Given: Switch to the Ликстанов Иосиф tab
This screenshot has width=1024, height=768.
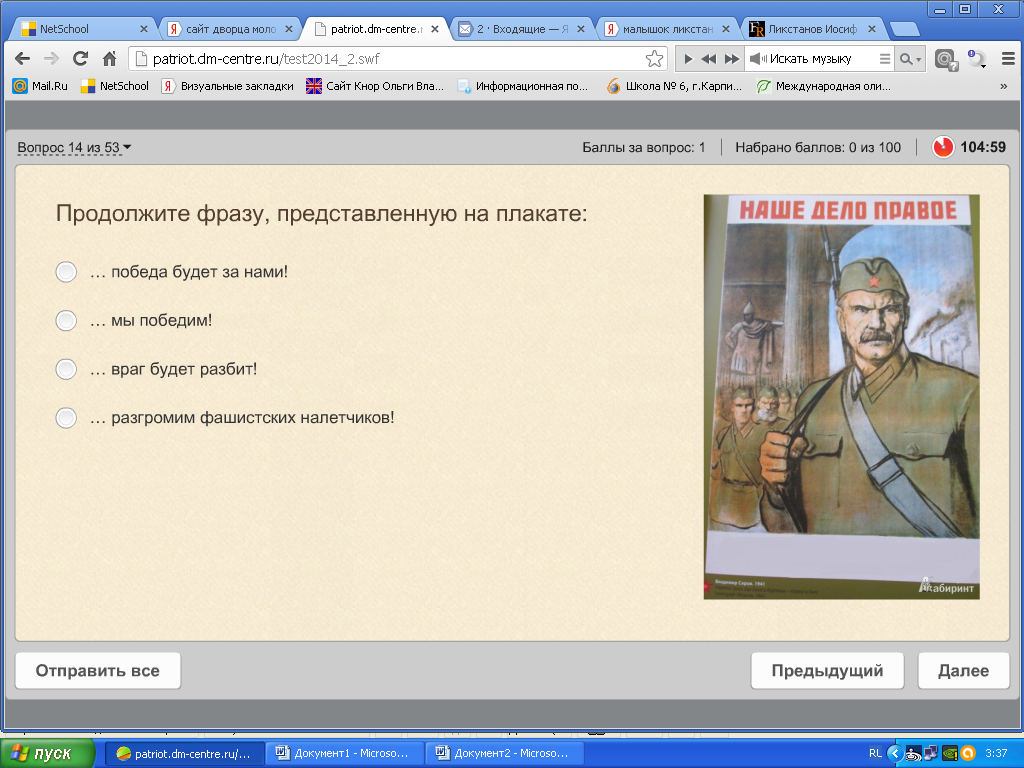Looking at the screenshot, I should [x=812, y=29].
